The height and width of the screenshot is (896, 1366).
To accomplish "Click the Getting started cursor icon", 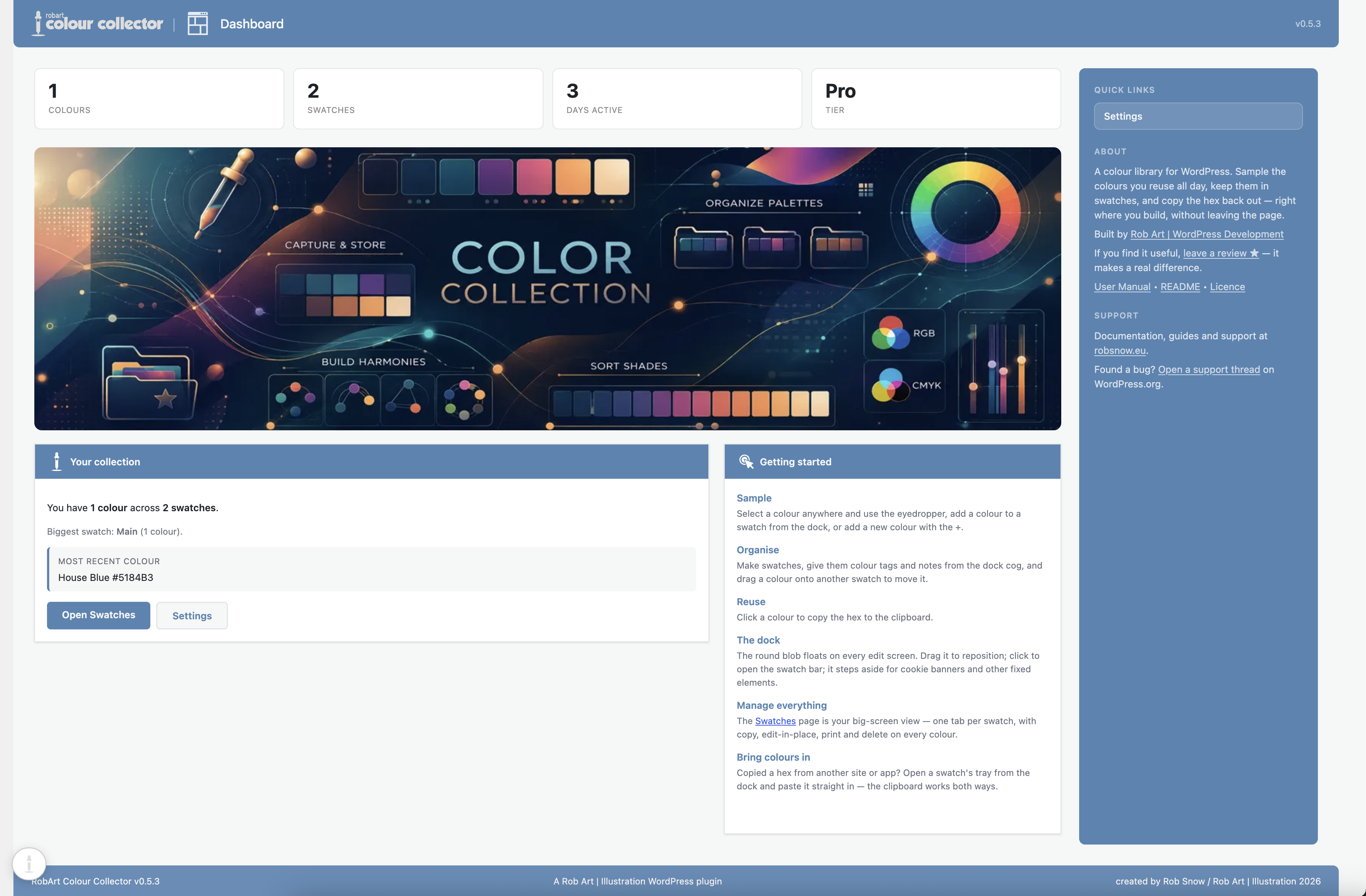I will tap(746, 462).
